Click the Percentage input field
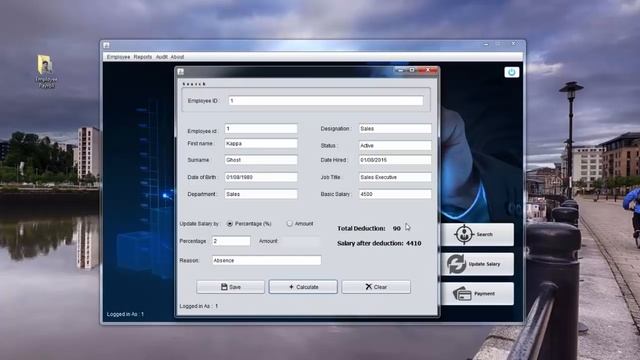This screenshot has width=640, height=360. tap(231, 241)
